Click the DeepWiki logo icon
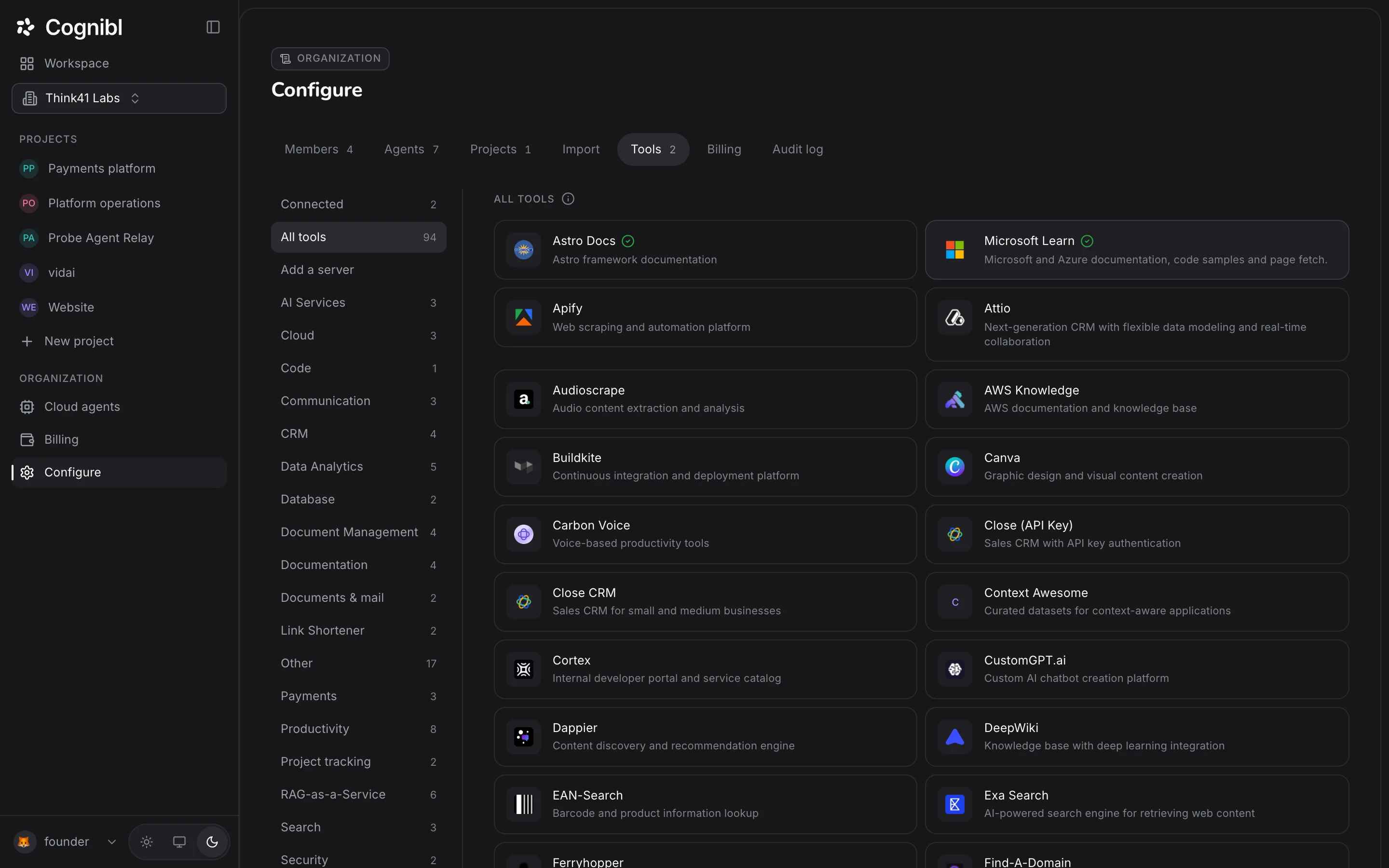Image resolution: width=1389 pixels, height=868 pixels. click(954, 737)
